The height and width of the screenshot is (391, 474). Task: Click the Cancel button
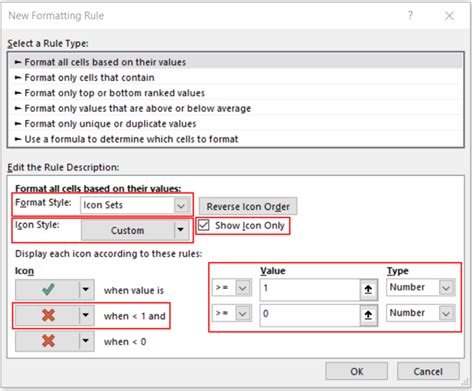coord(428,371)
